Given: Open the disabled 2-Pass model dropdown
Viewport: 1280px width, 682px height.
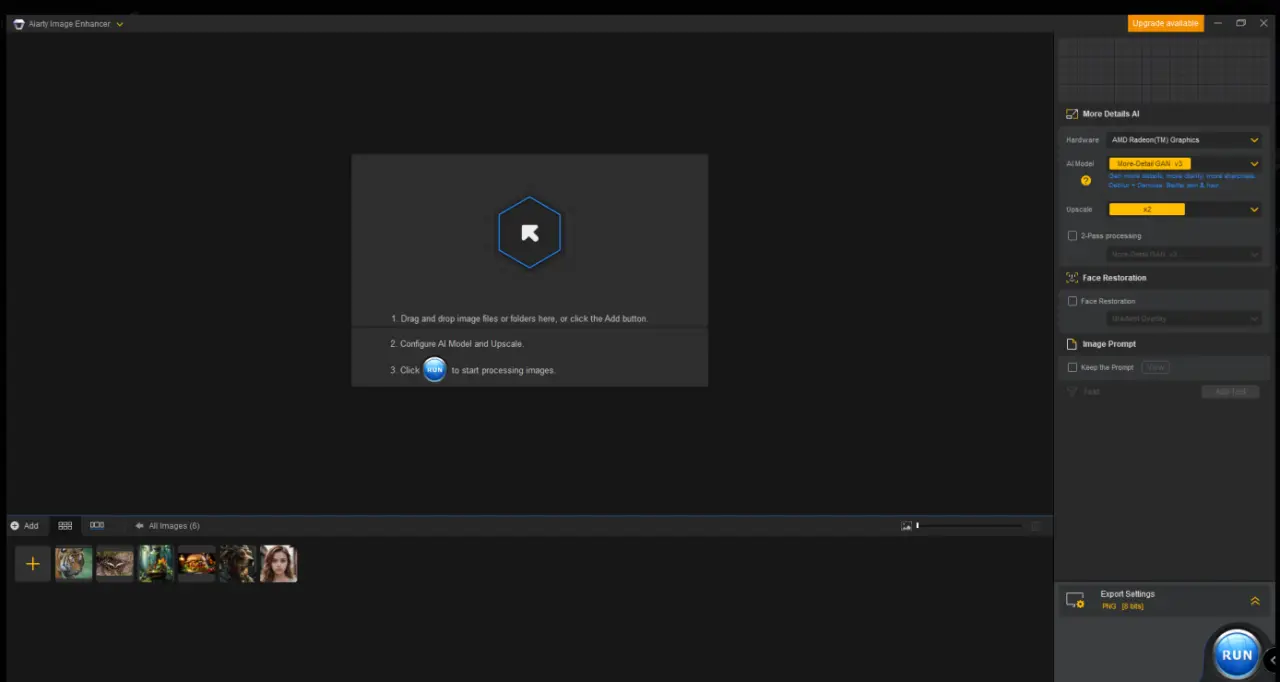Looking at the screenshot, I should [1184, 254].
